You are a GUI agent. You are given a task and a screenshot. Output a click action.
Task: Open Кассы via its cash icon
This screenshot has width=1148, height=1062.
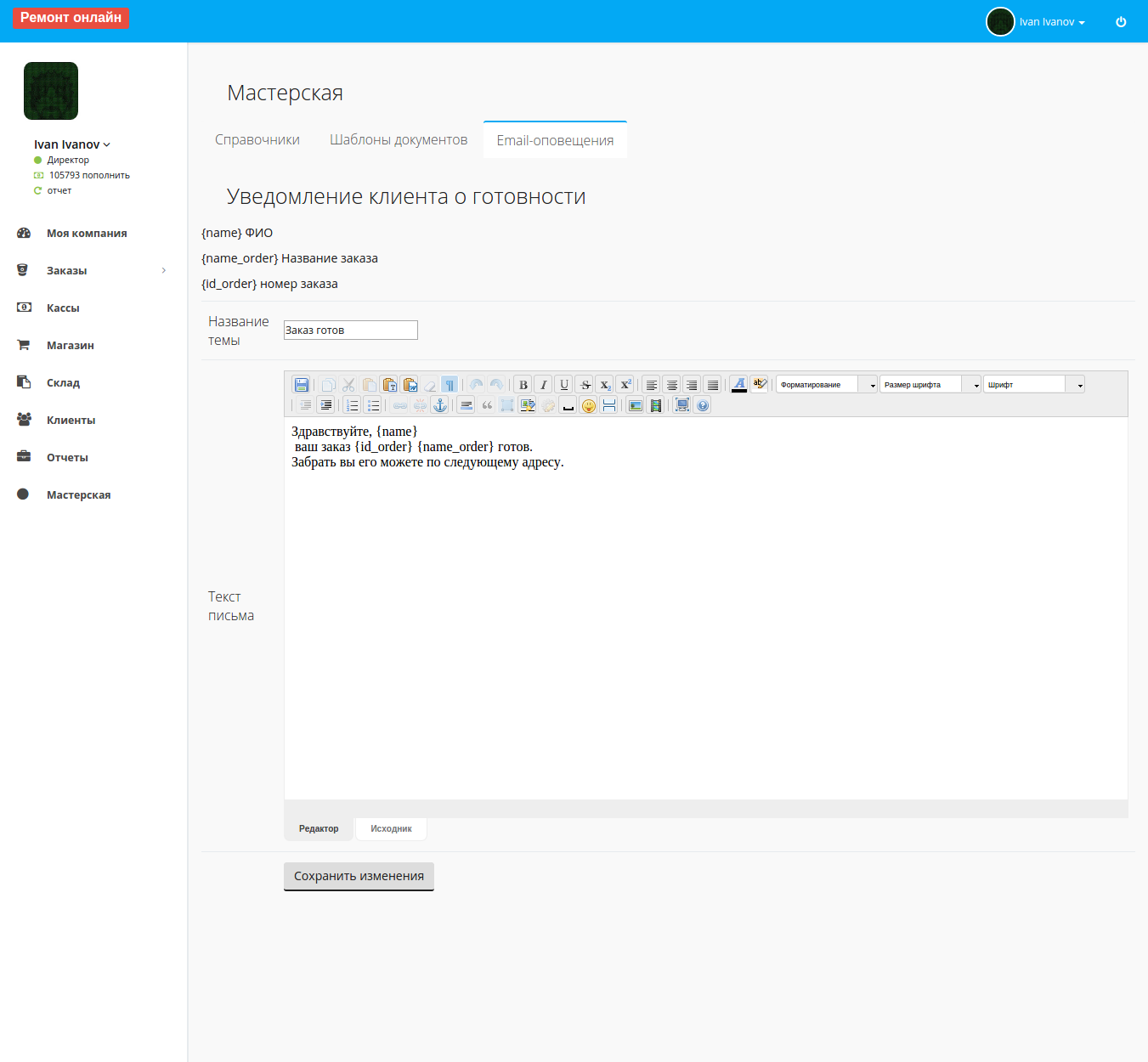tap(24, 308)
